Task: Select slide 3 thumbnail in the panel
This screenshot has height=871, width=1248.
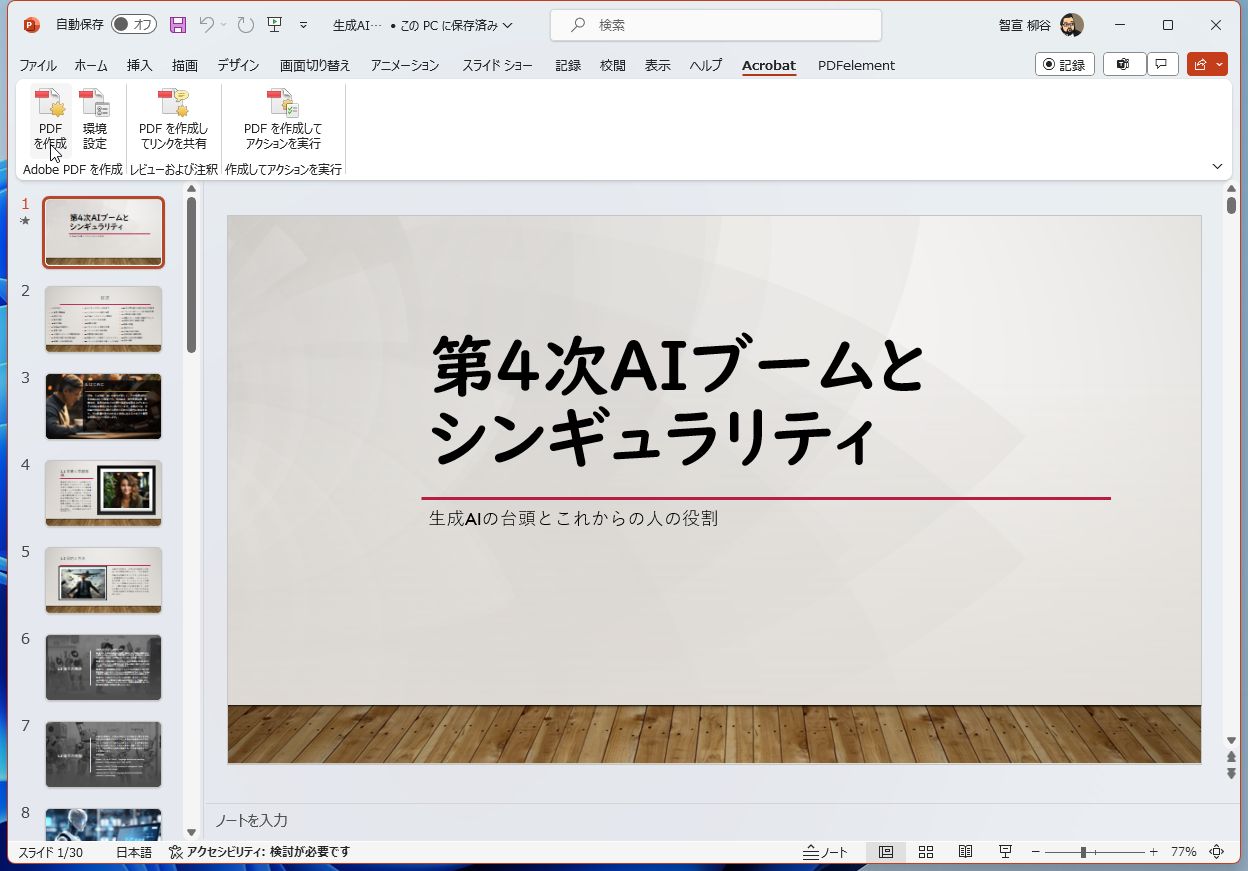Action: pos(103,406)
